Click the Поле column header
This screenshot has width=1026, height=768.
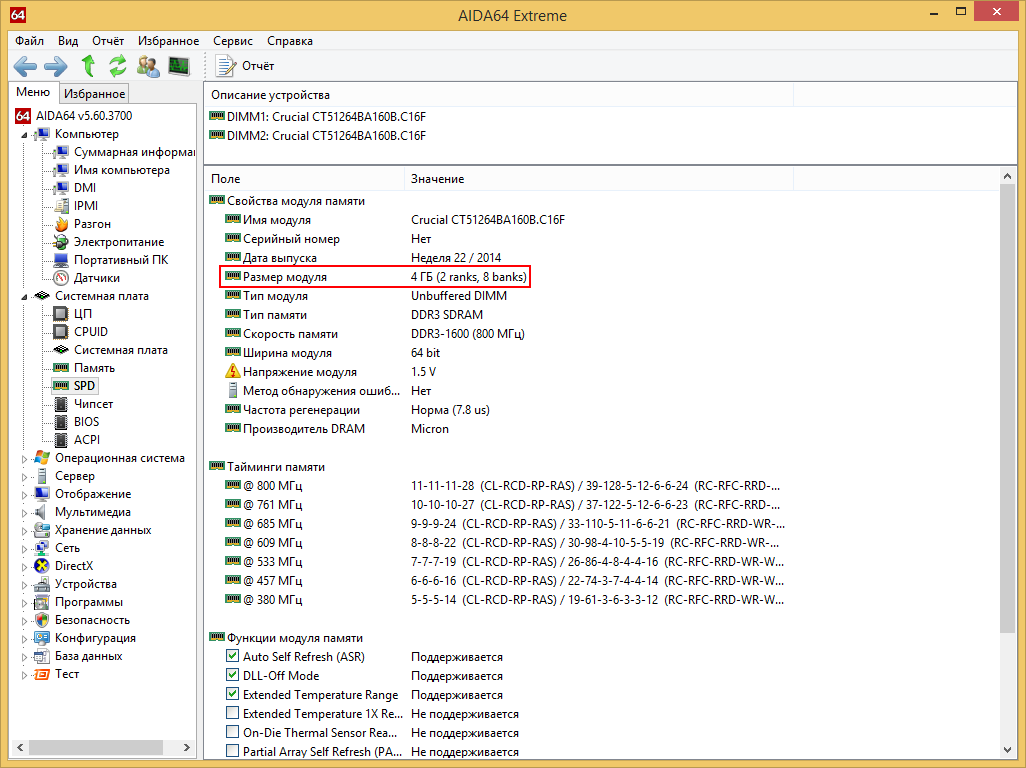point(305,179)
